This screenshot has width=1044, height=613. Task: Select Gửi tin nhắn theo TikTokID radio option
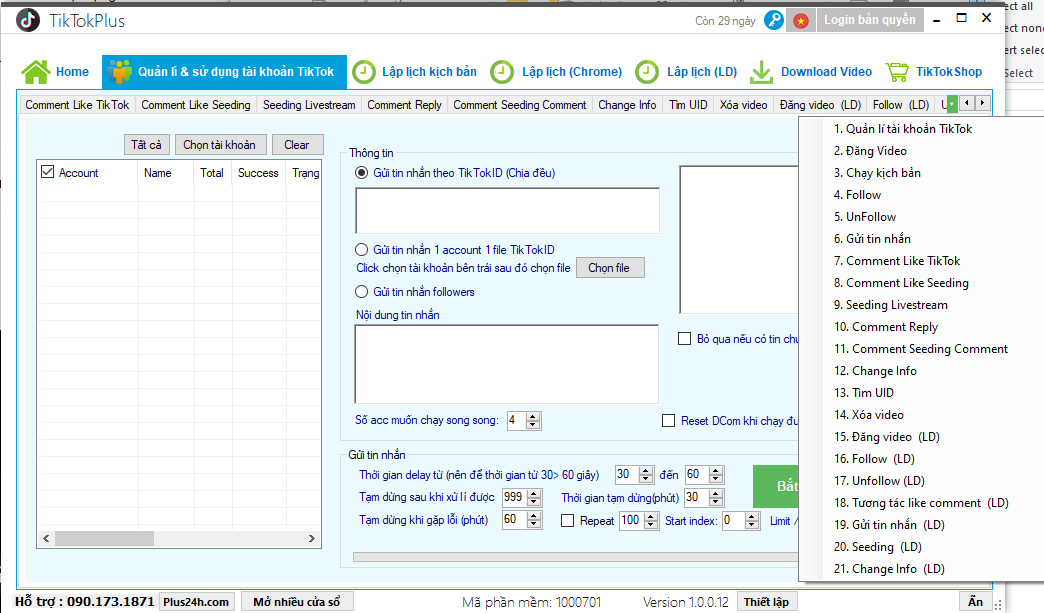tap(362, 172)
